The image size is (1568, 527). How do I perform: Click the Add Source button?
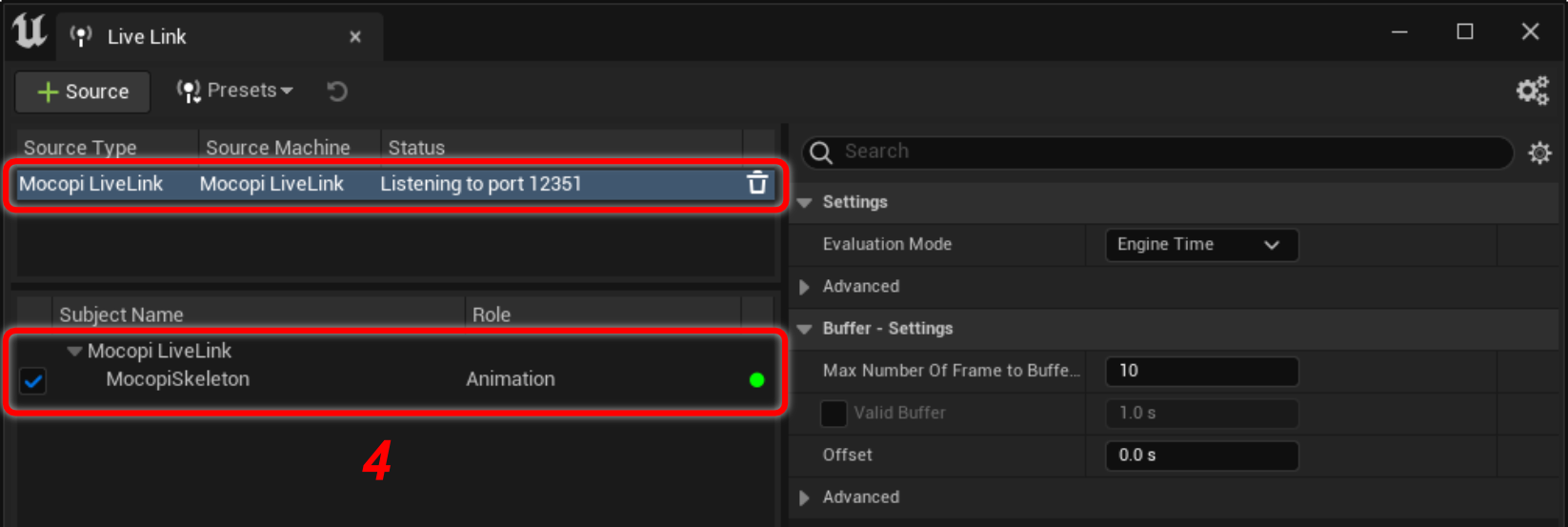coord(83,91)
